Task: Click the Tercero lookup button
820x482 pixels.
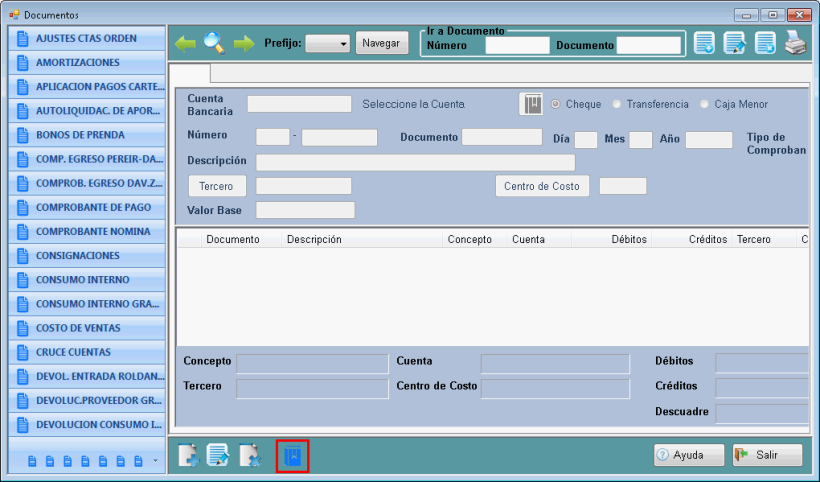Action: click(x=216, y=186)
